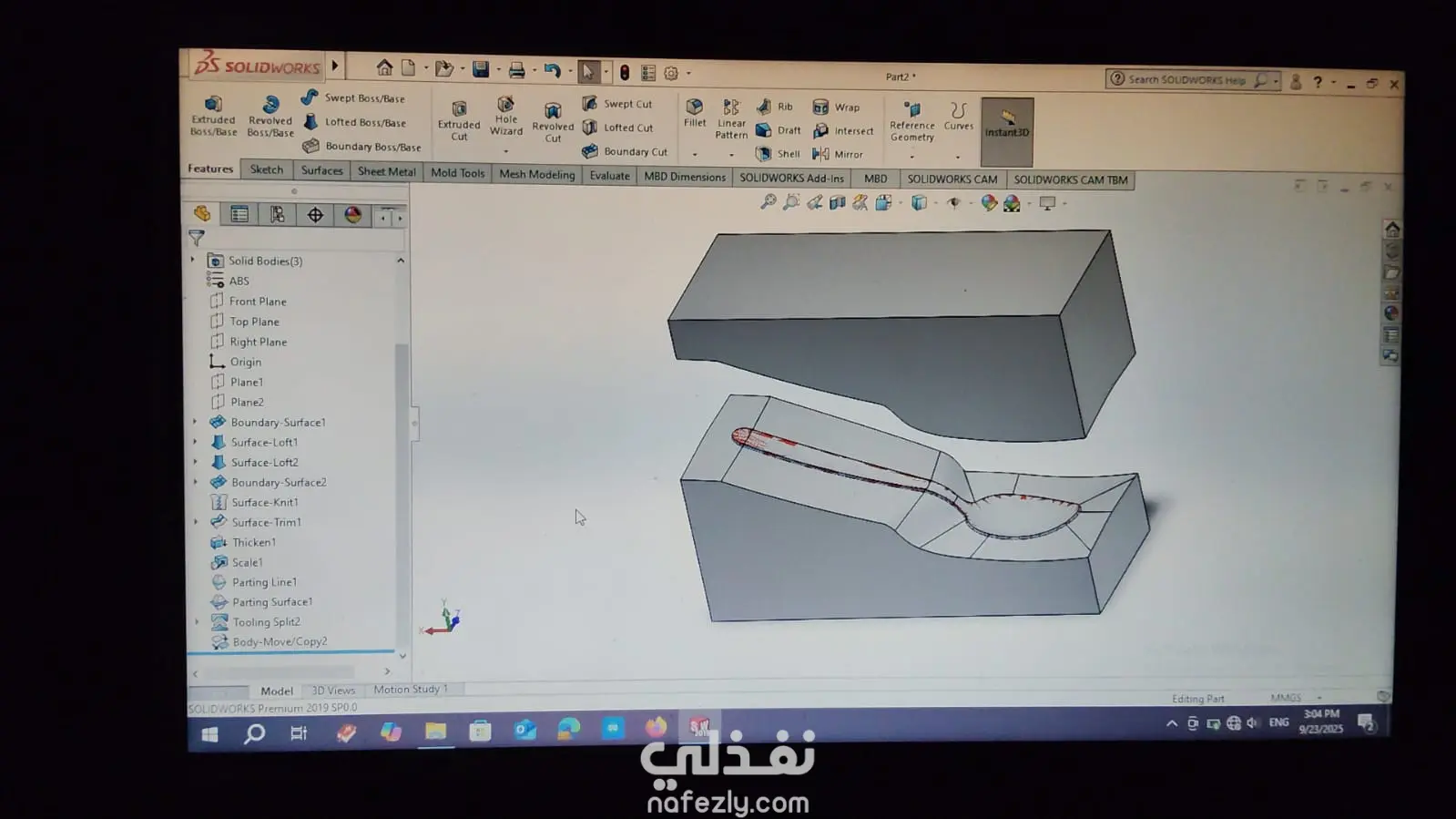Click the Zoom to Fit view icon
This screenshot has height=819, width=1456.
(769, 201)
